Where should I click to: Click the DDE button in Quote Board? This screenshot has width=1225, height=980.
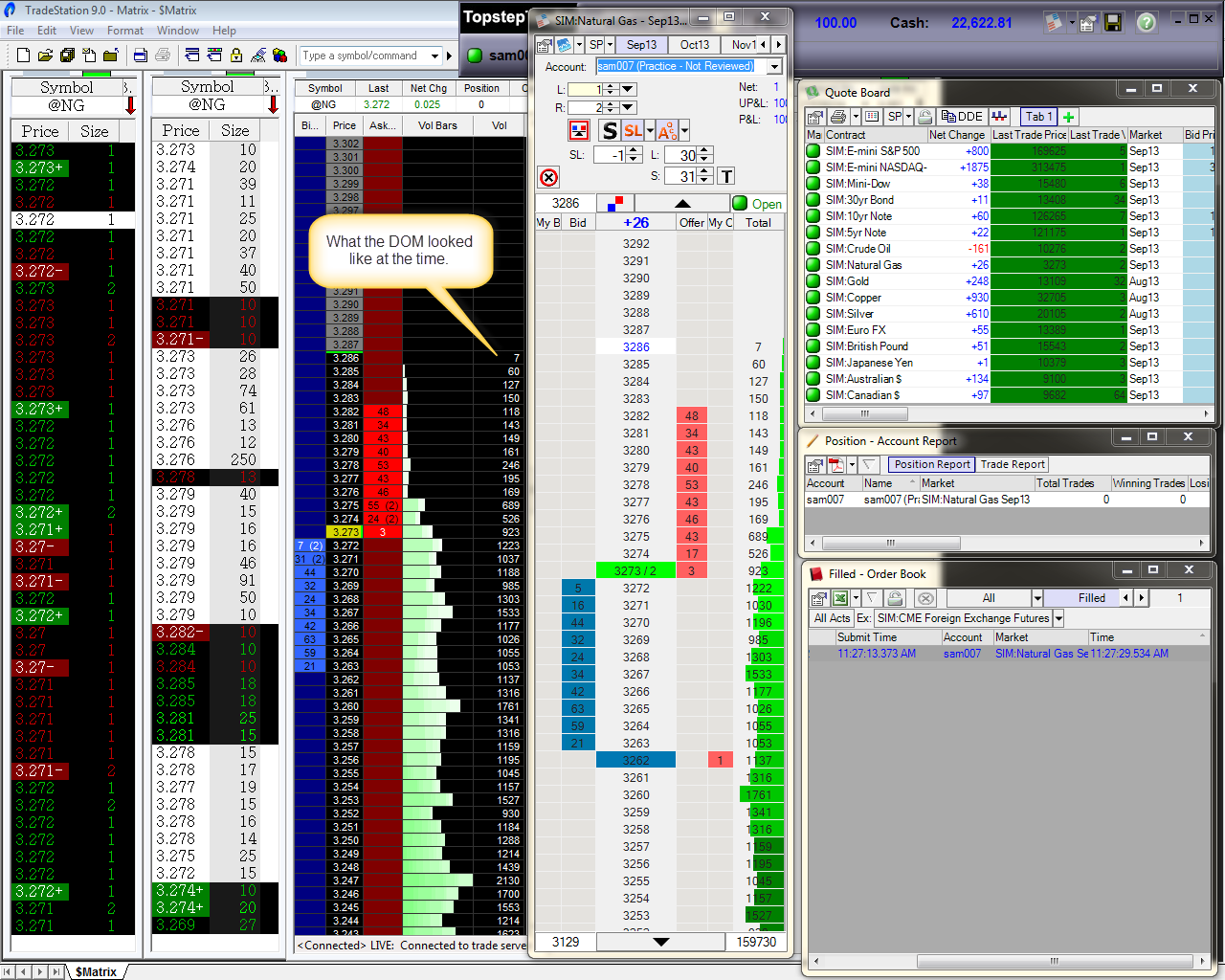click(962, 117)
